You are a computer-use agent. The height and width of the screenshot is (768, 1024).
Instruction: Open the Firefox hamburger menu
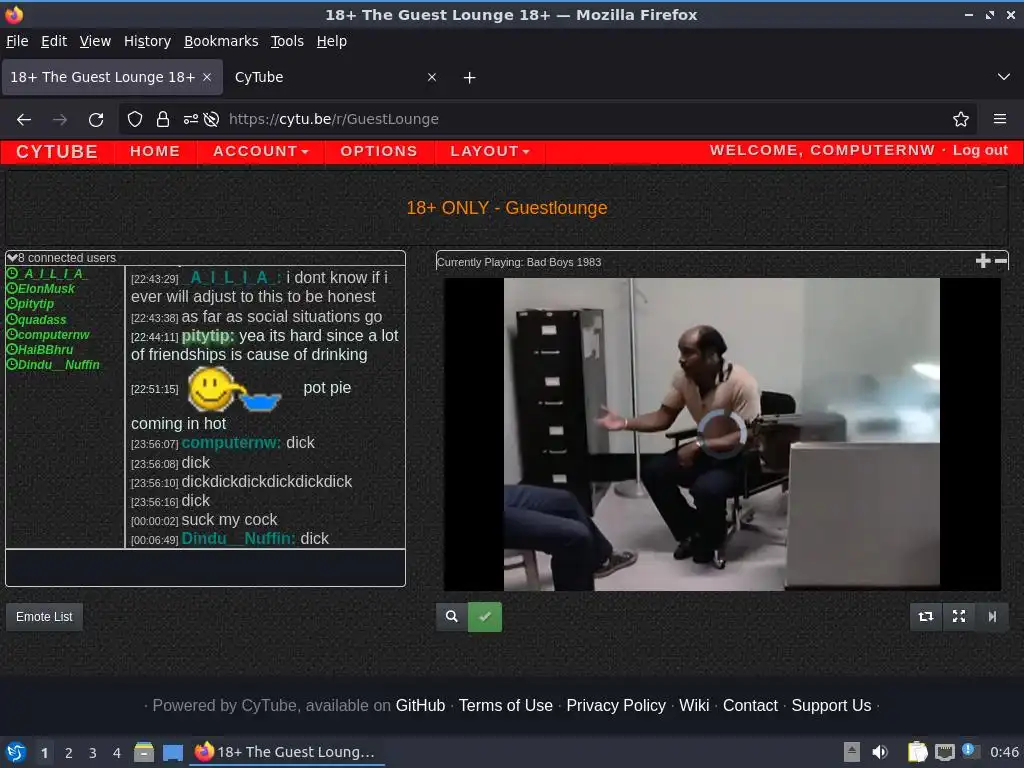[1000, 119]
